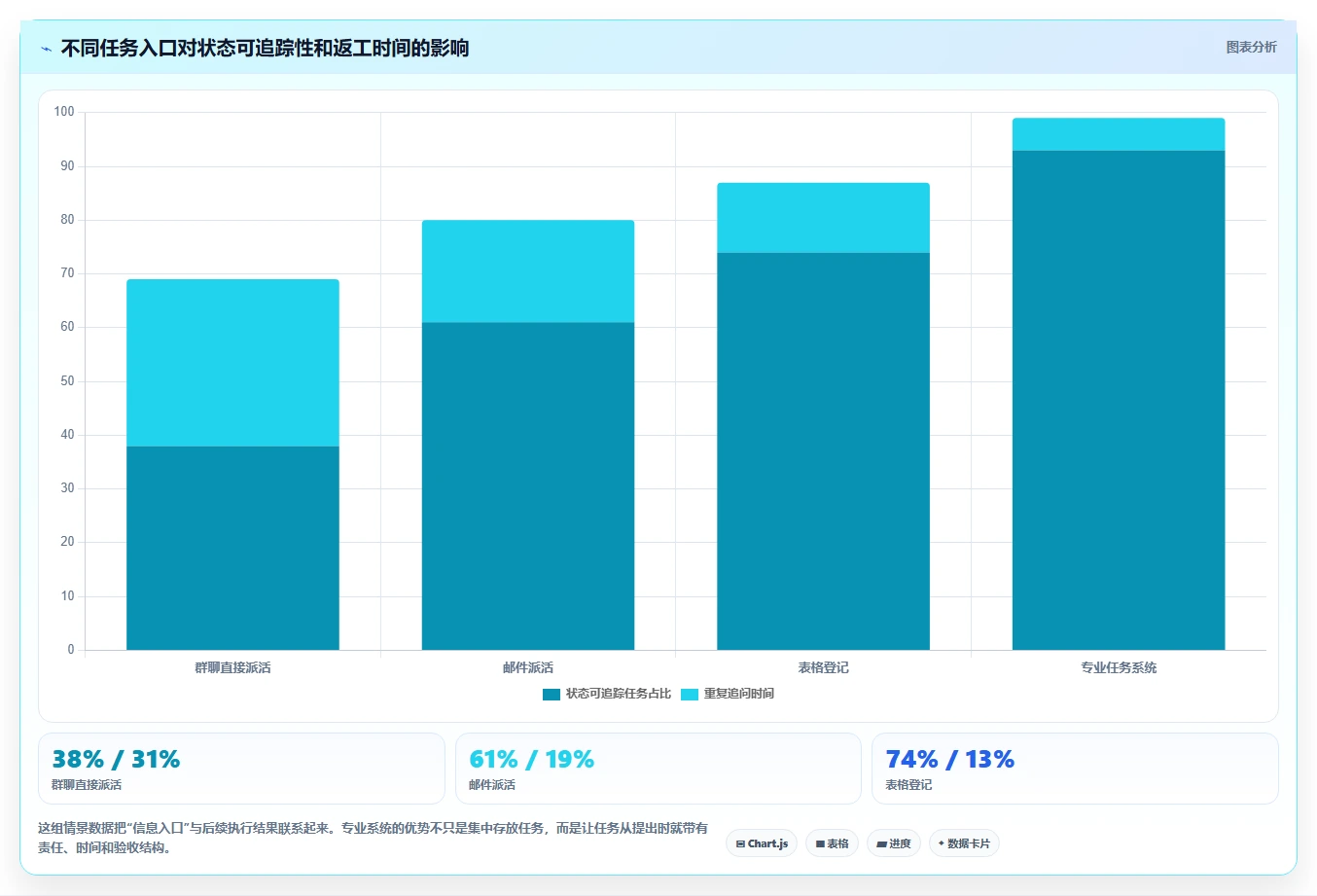Screen dimensions: 1317x896
Task: Click the light cyan segment of 专业任务系统 bar
Action: pyautogui.click(x=1119, y=134)
